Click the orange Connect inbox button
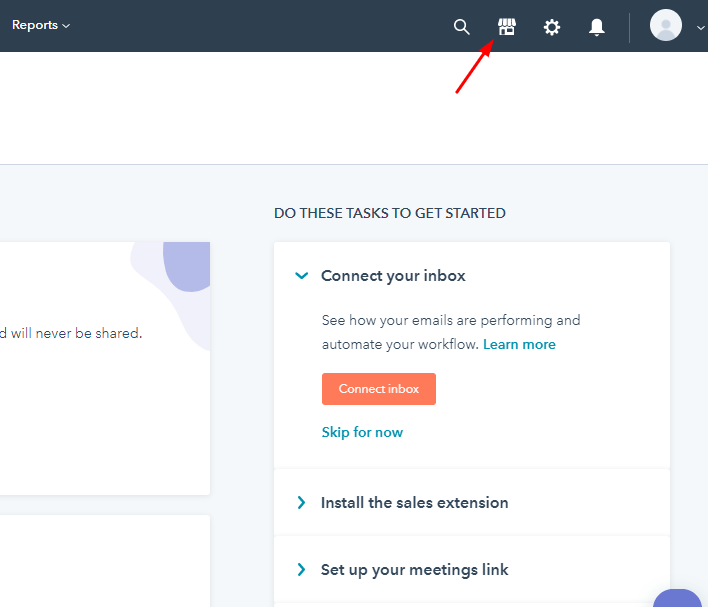708x607 pixels. [x=379, y=389]
